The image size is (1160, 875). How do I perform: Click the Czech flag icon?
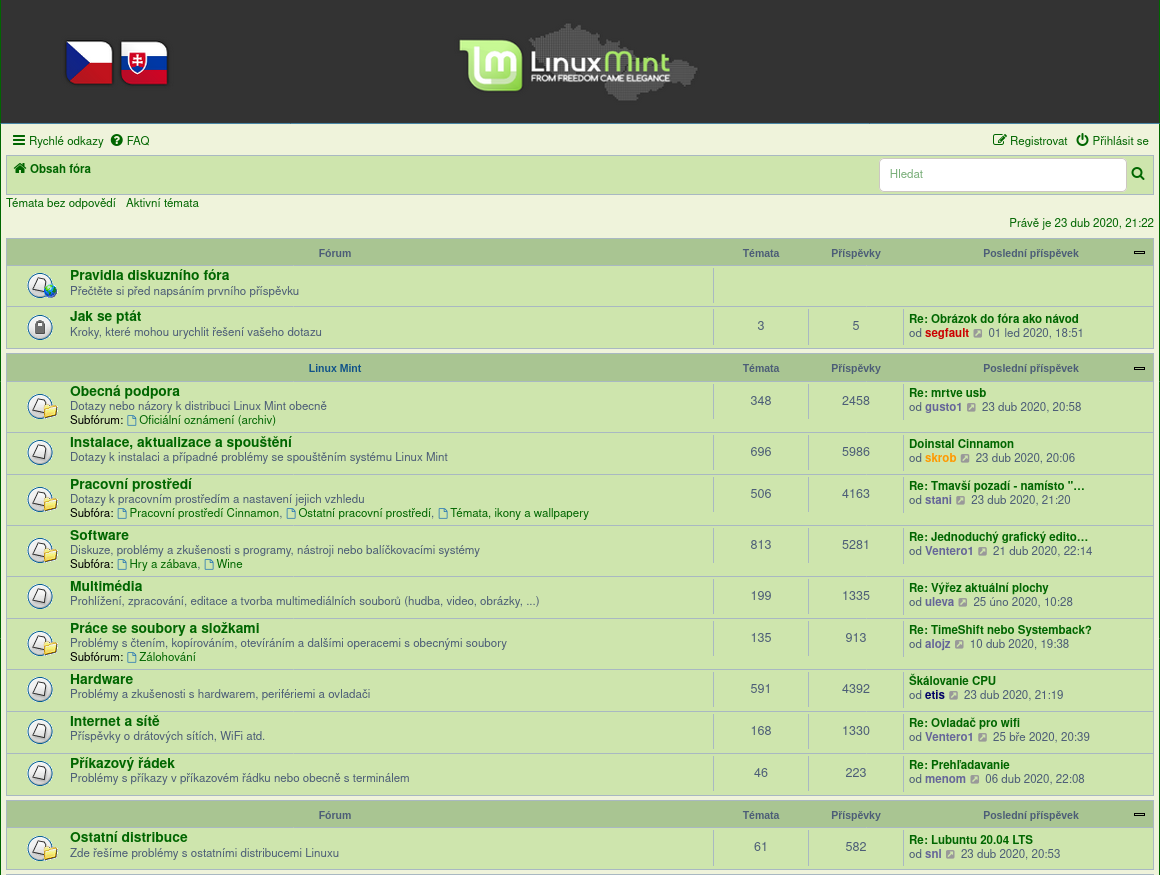[89, 63]
